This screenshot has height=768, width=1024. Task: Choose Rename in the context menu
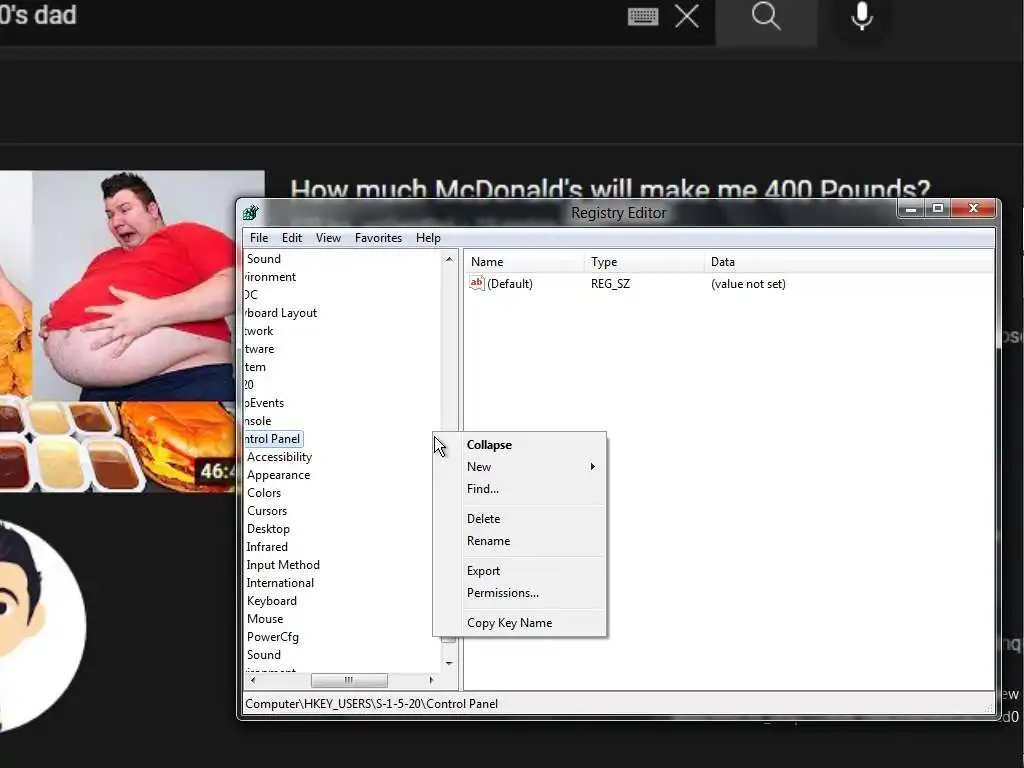(x=520, y=541)
